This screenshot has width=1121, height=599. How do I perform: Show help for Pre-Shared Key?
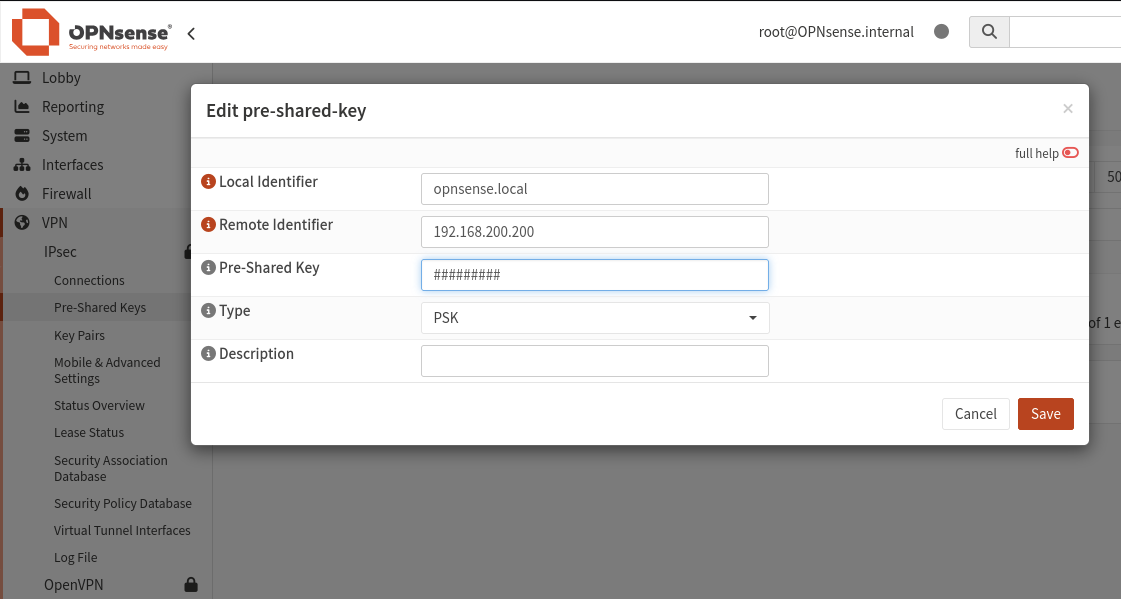tap(208, 267)
